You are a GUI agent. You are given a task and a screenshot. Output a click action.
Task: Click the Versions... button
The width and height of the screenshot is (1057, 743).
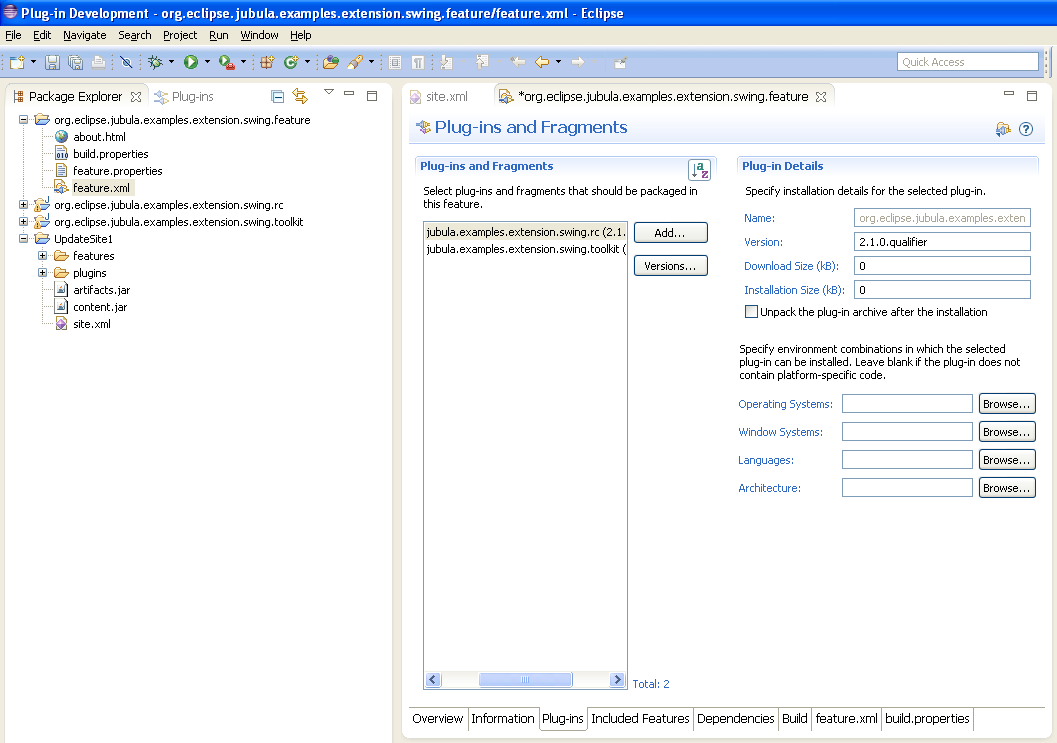[671, 266]
